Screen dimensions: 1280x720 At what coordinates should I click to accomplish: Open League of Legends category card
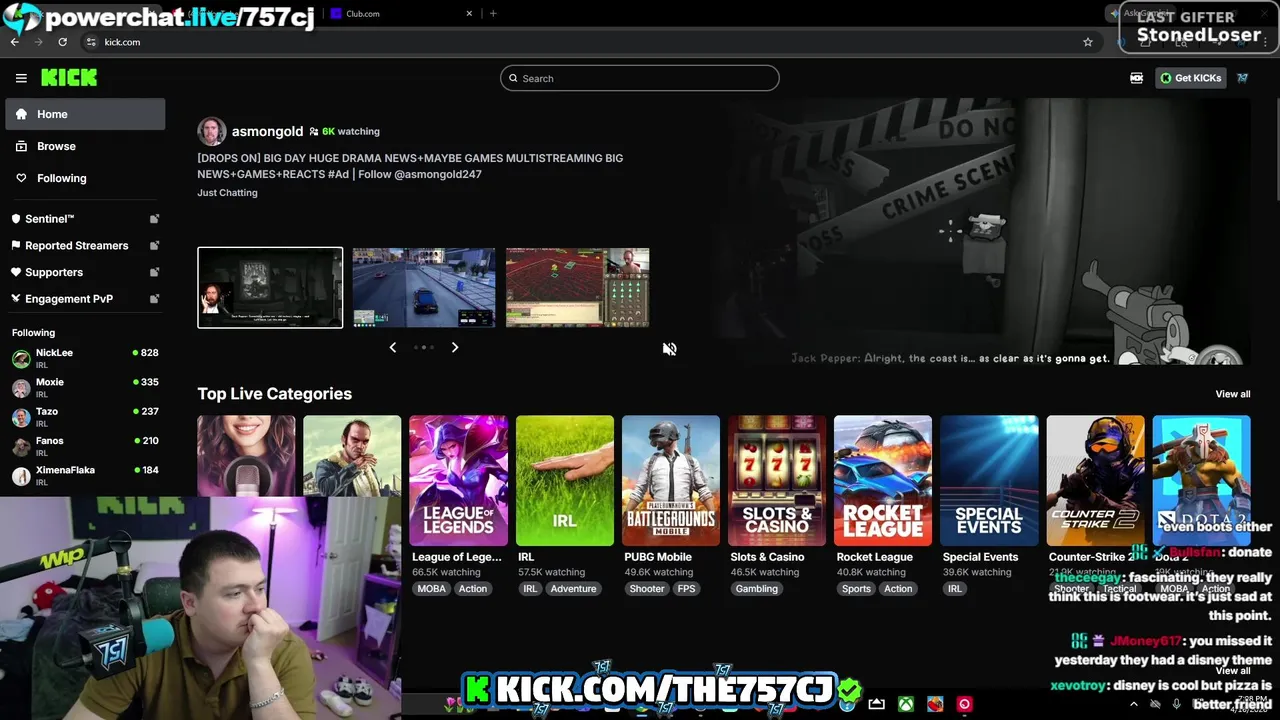pyautogui.click(x=458, y=481)
